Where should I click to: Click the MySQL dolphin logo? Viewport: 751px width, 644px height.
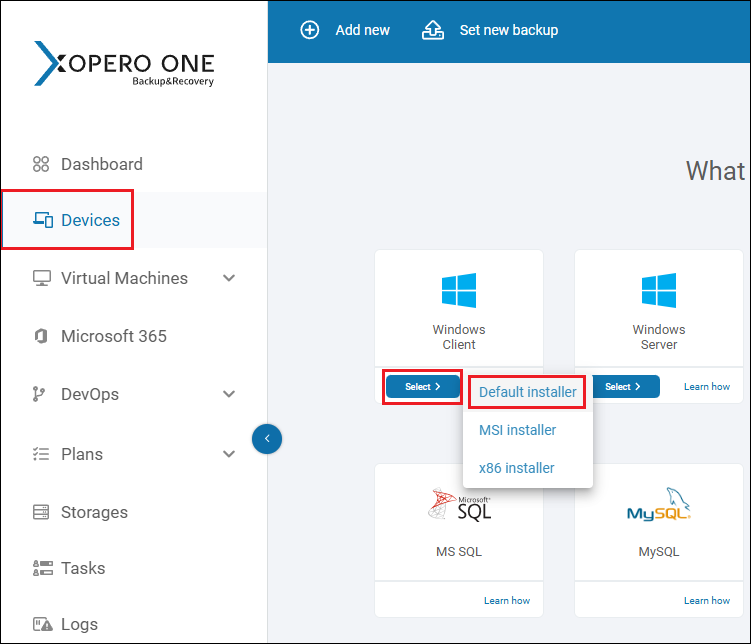pos(659,504)
